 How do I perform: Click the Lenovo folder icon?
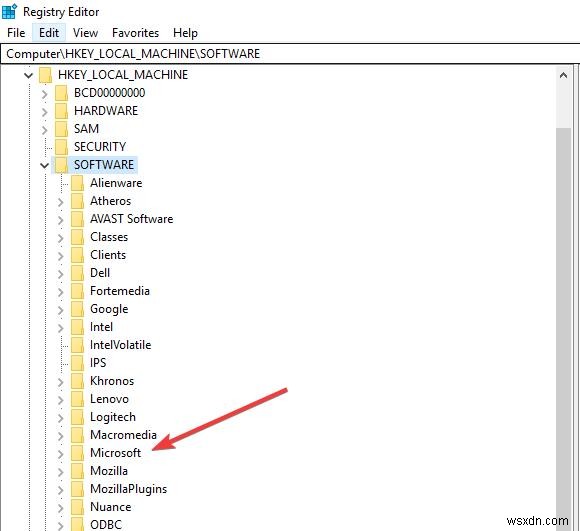click(x=77, y=399)
